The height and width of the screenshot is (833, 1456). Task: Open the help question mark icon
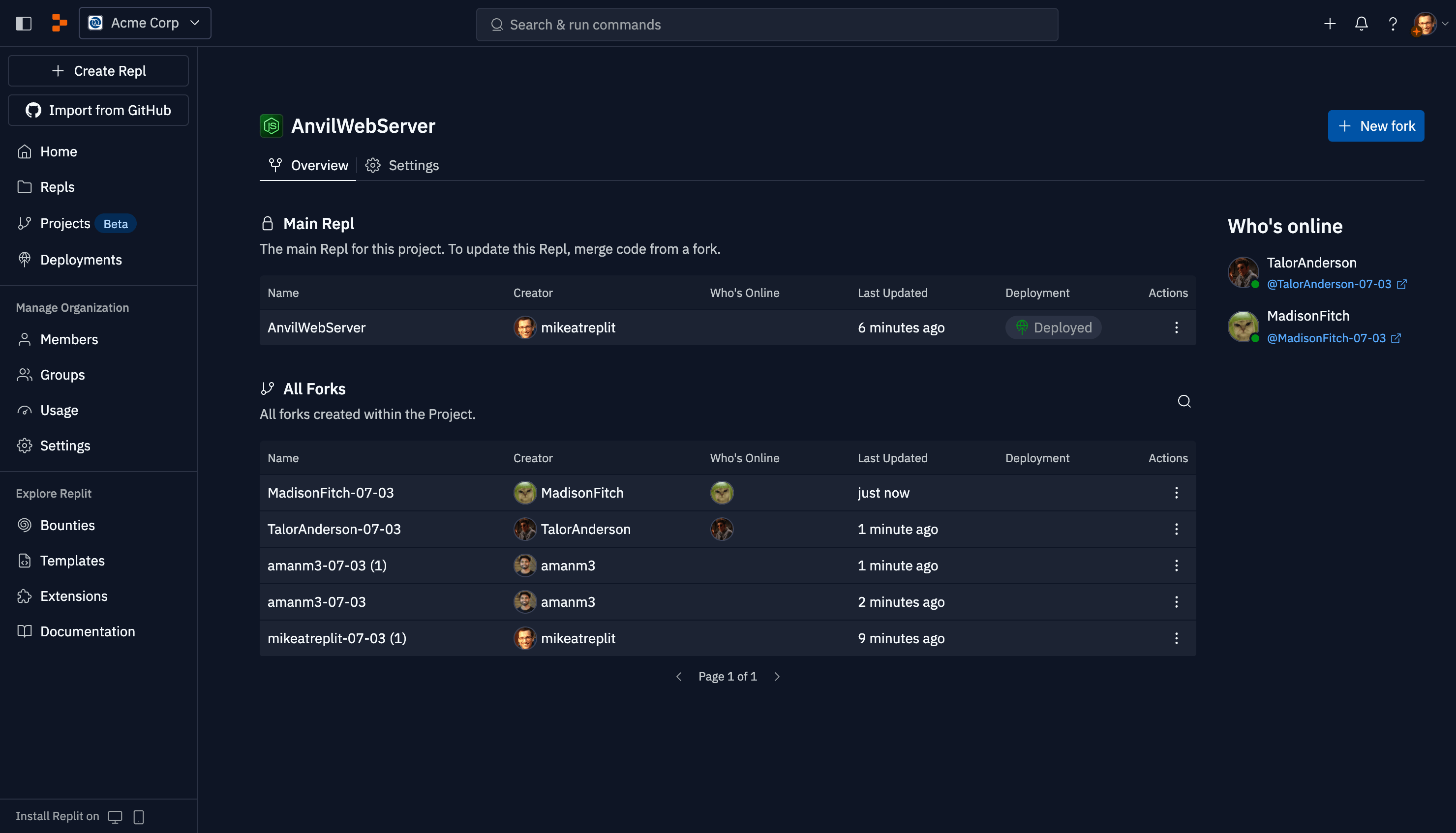(1393, 24)
